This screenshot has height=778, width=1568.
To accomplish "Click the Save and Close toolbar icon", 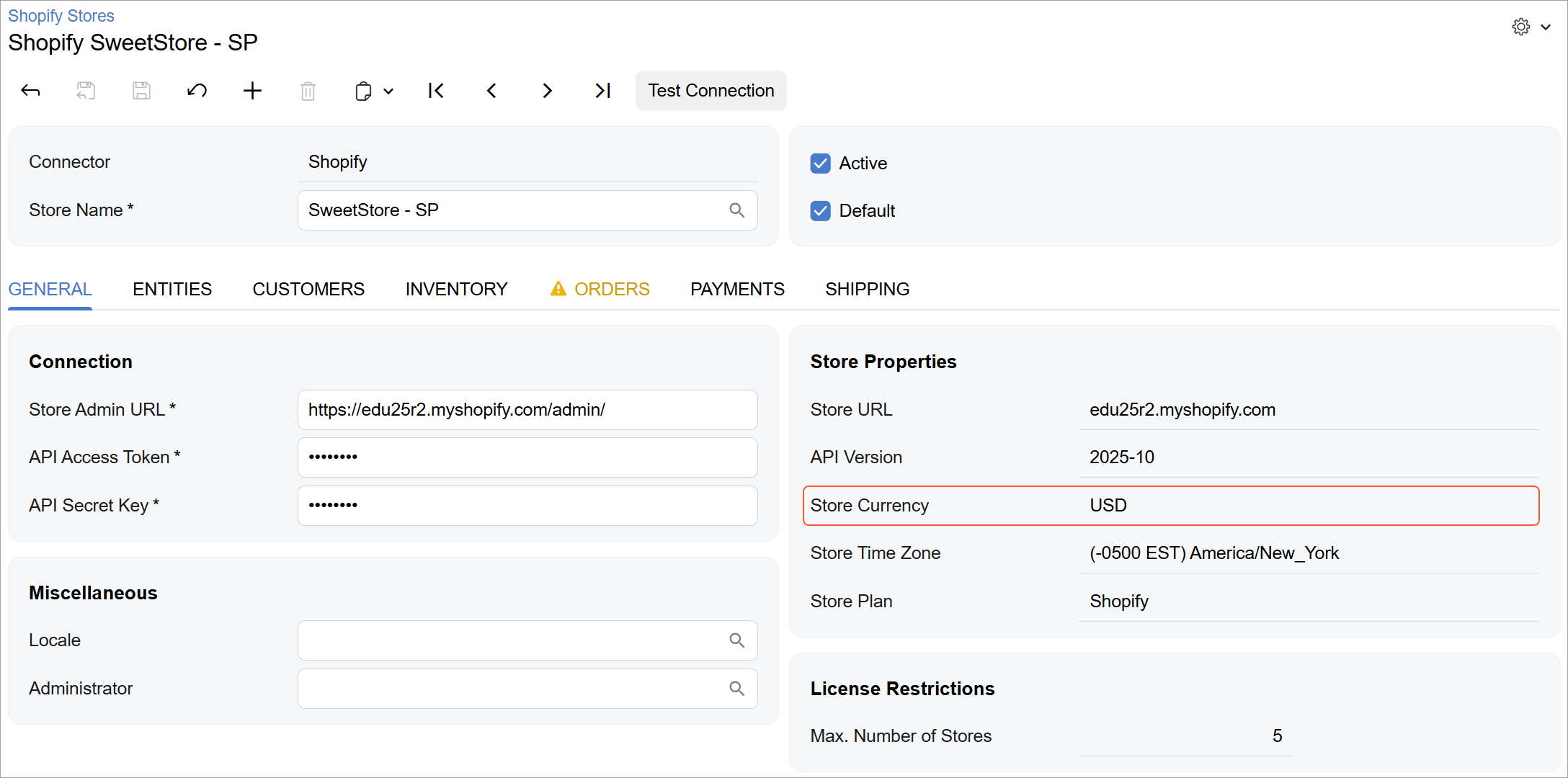I will (x=86, y=91).
